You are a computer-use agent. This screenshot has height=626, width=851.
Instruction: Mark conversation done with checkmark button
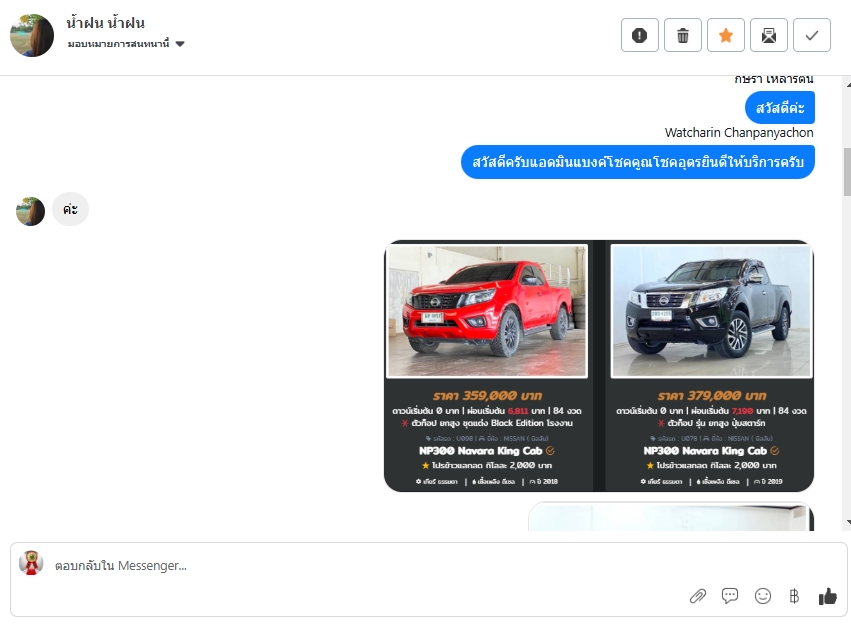point(812,35)
